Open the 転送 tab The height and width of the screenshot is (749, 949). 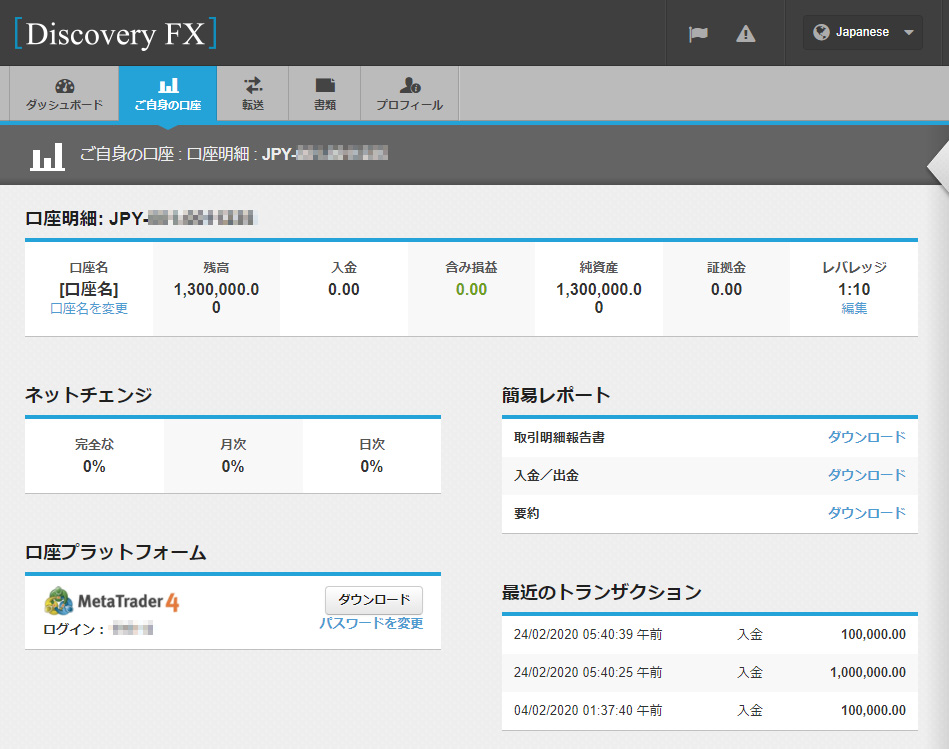click(x=253, y=93)
